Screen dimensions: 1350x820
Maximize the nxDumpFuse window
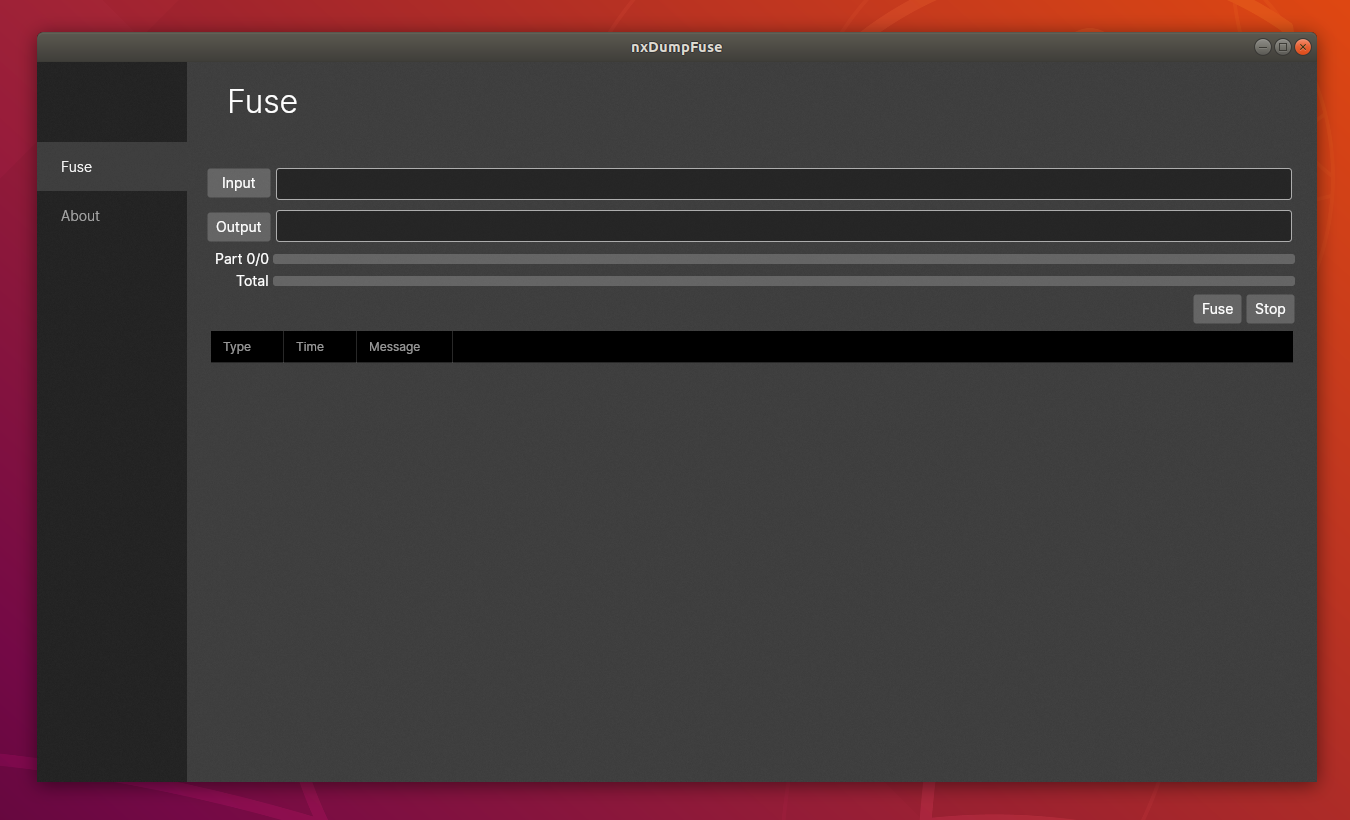coord(1283,47)
